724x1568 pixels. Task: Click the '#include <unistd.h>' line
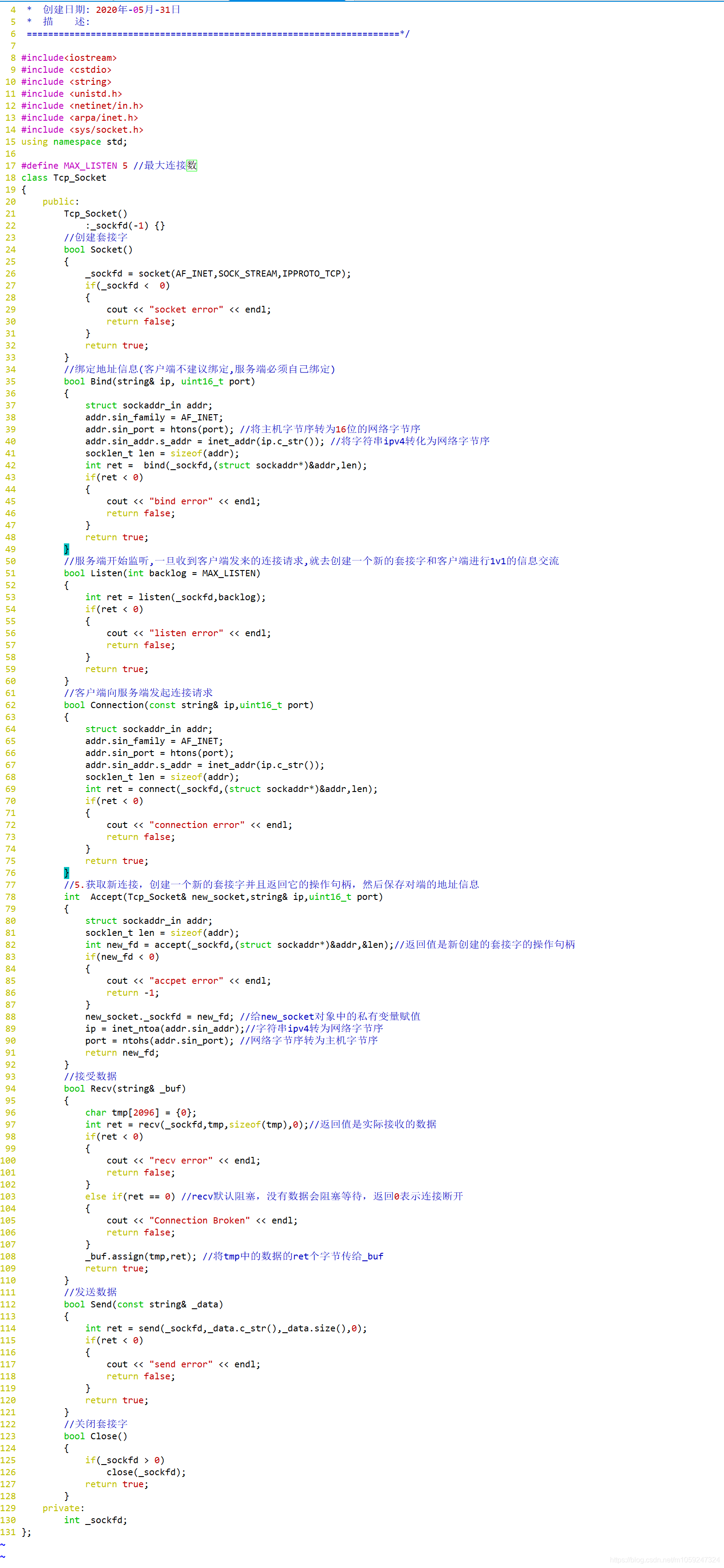coord(72,94)
